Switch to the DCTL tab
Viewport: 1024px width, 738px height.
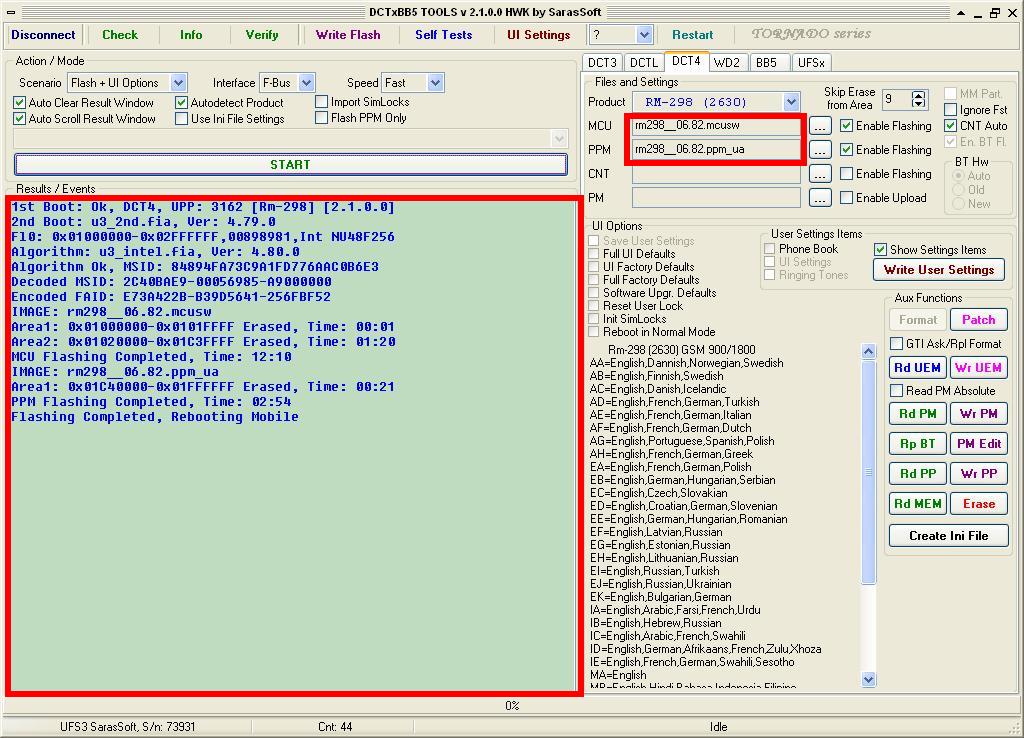[x=644, y=63]
